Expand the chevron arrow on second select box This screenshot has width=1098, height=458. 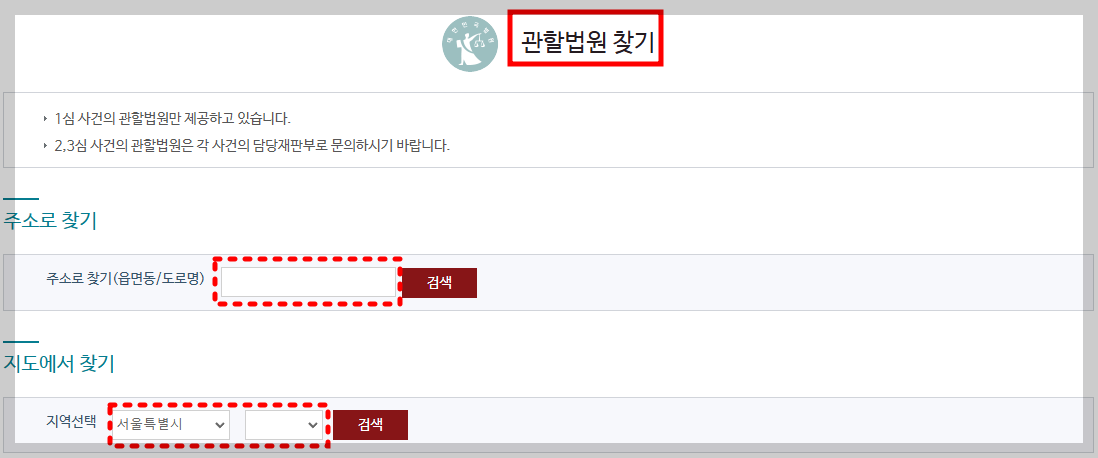312,425
